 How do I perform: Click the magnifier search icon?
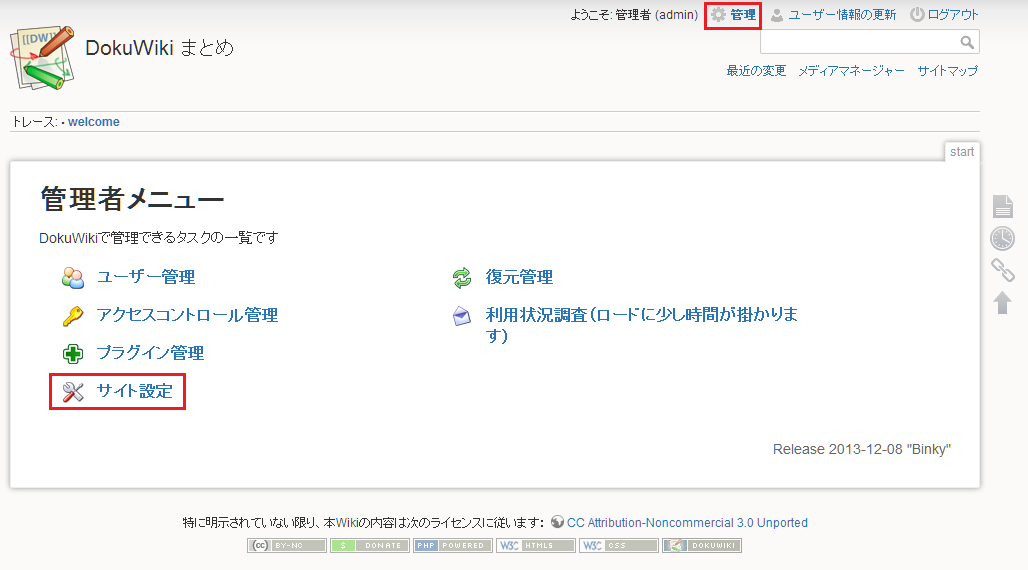point(967,43)
